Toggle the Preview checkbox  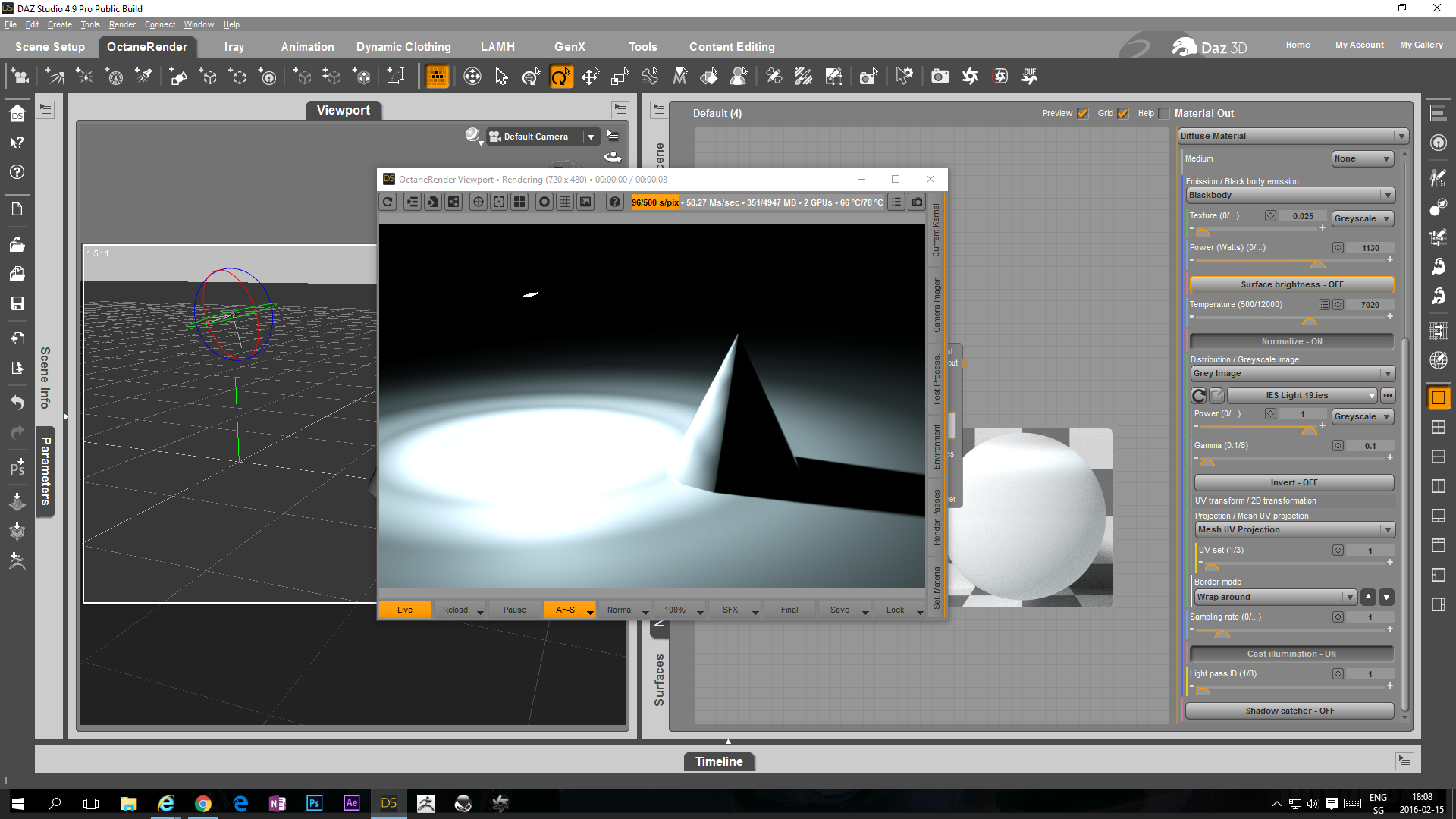click(x=1082, y=114)
